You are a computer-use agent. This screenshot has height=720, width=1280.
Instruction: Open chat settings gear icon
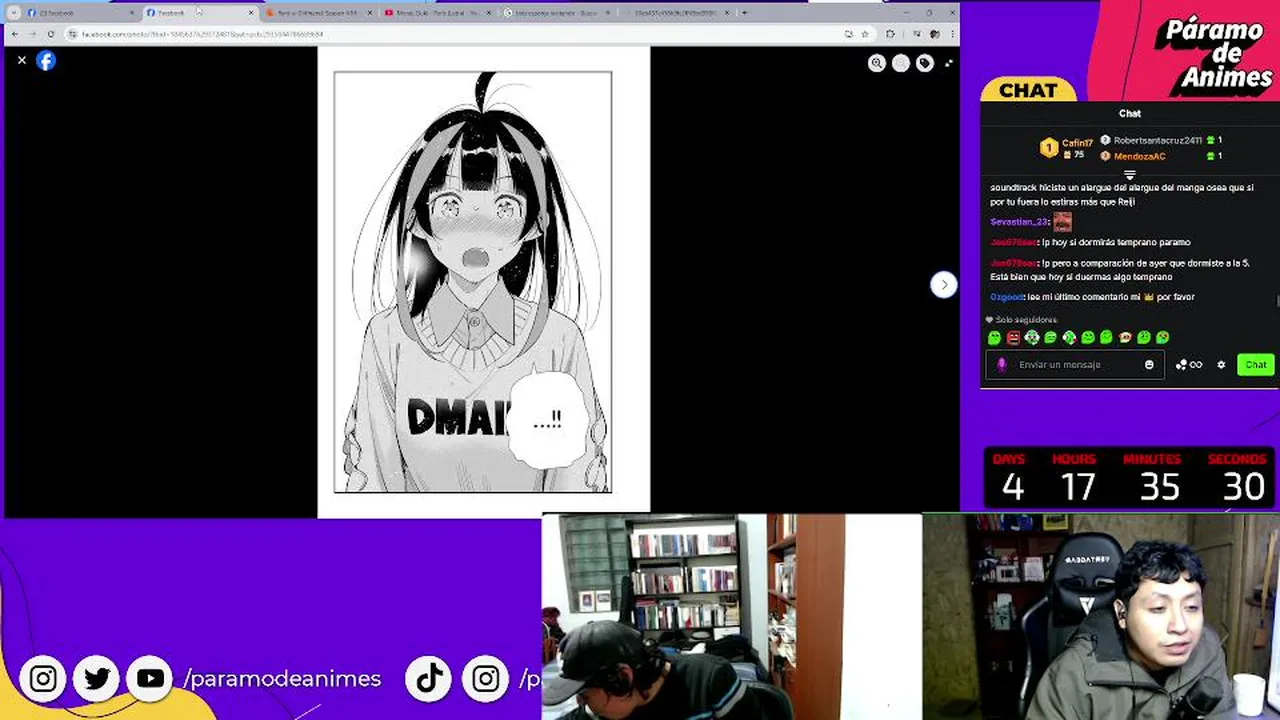1221,365
